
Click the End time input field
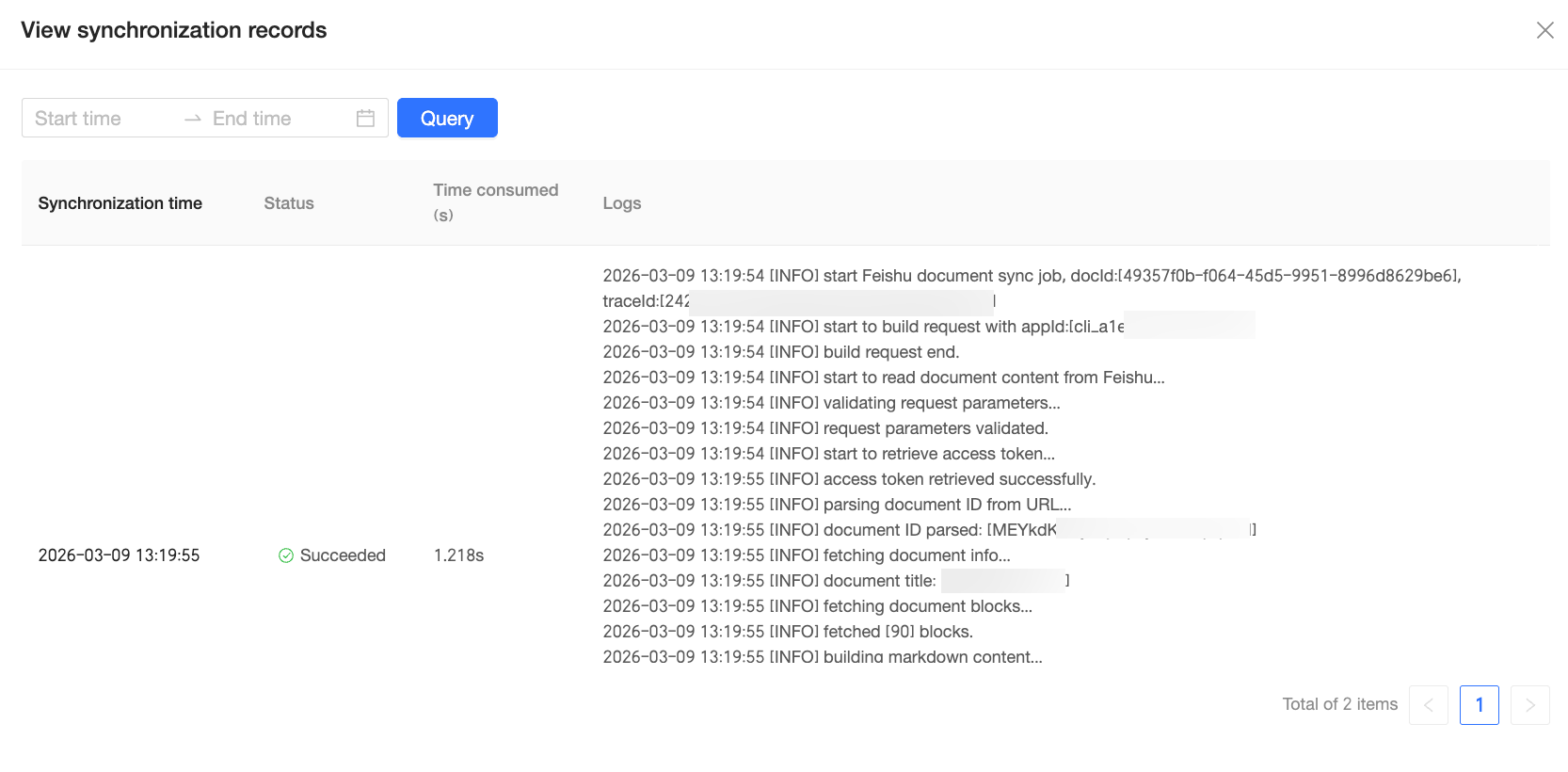point(278,119)
